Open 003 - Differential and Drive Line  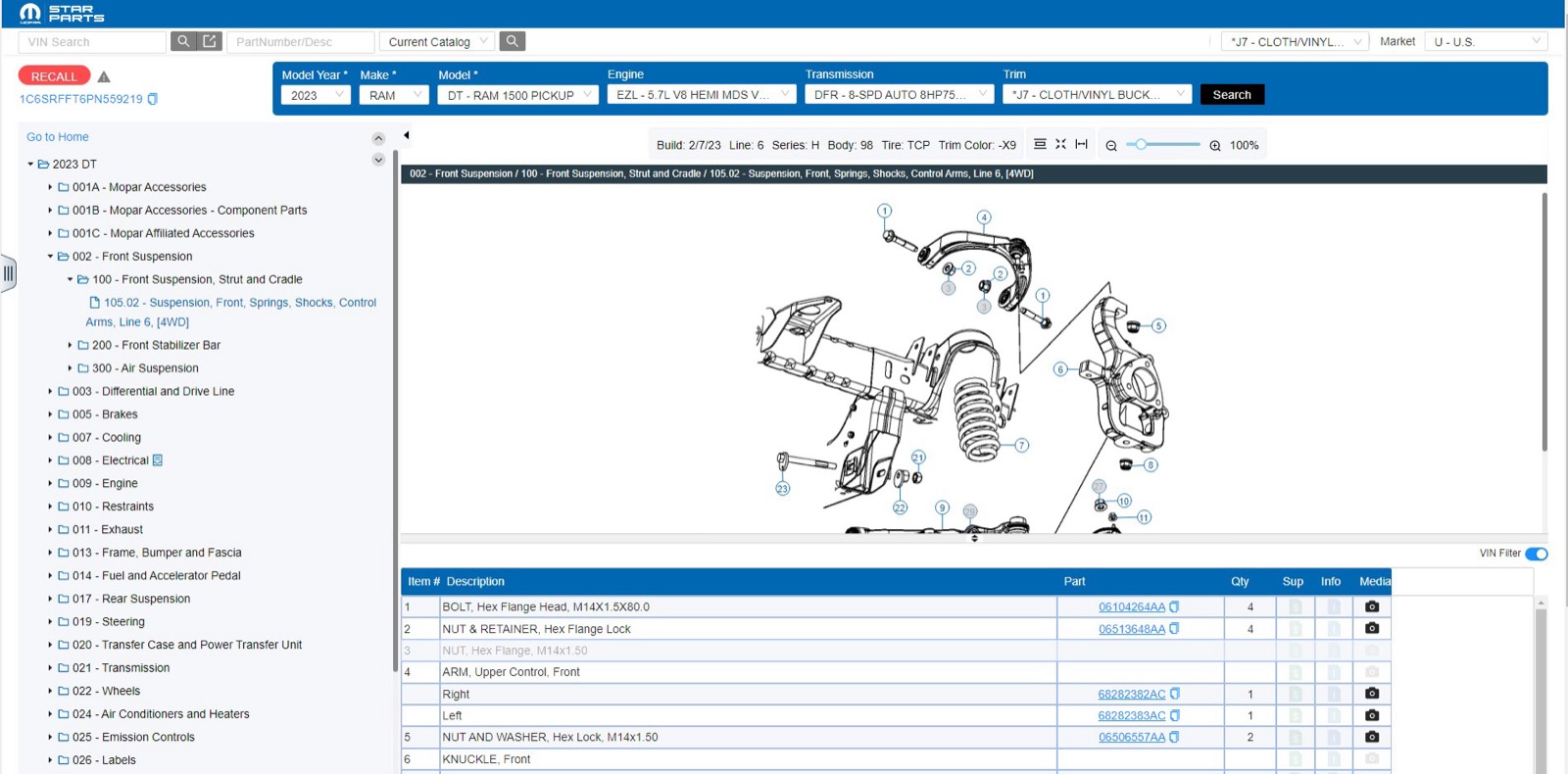click(x=153, y=391)
